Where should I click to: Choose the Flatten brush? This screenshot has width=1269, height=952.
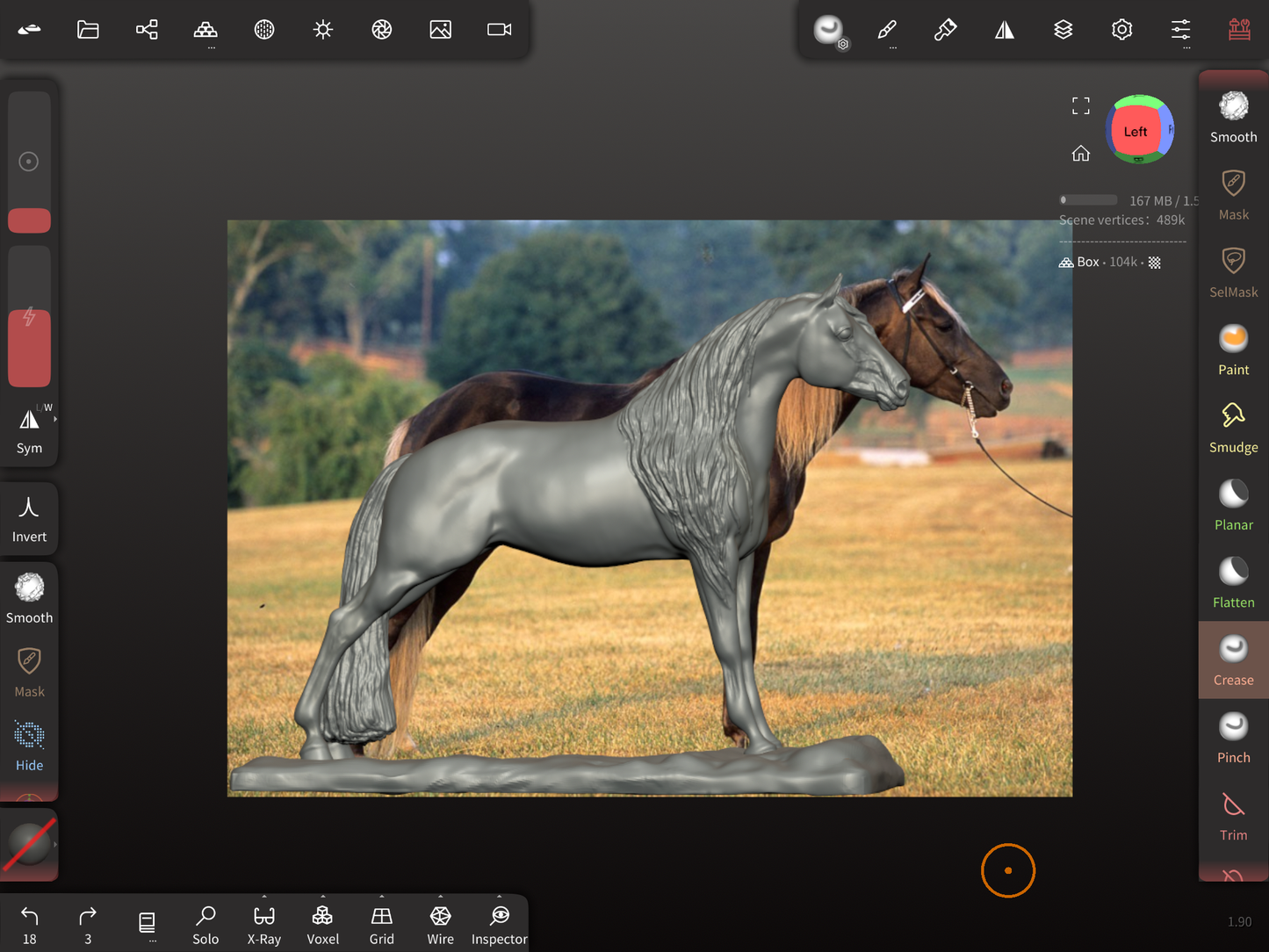[x=1233, y=582]
